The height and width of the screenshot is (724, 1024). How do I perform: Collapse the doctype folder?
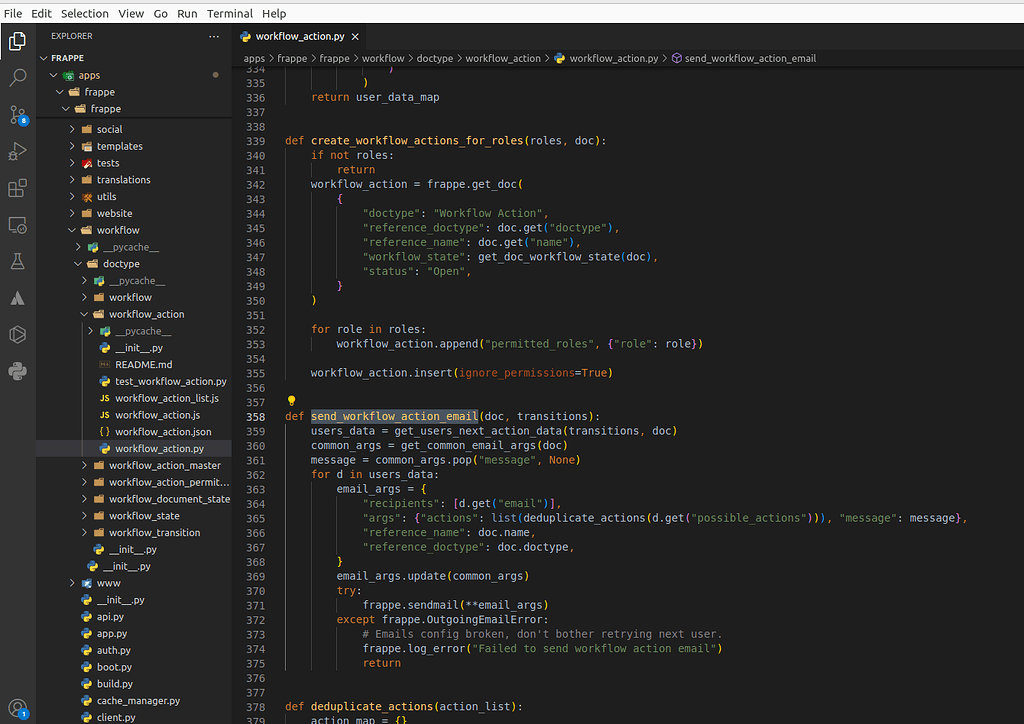[x=78, y=263]
